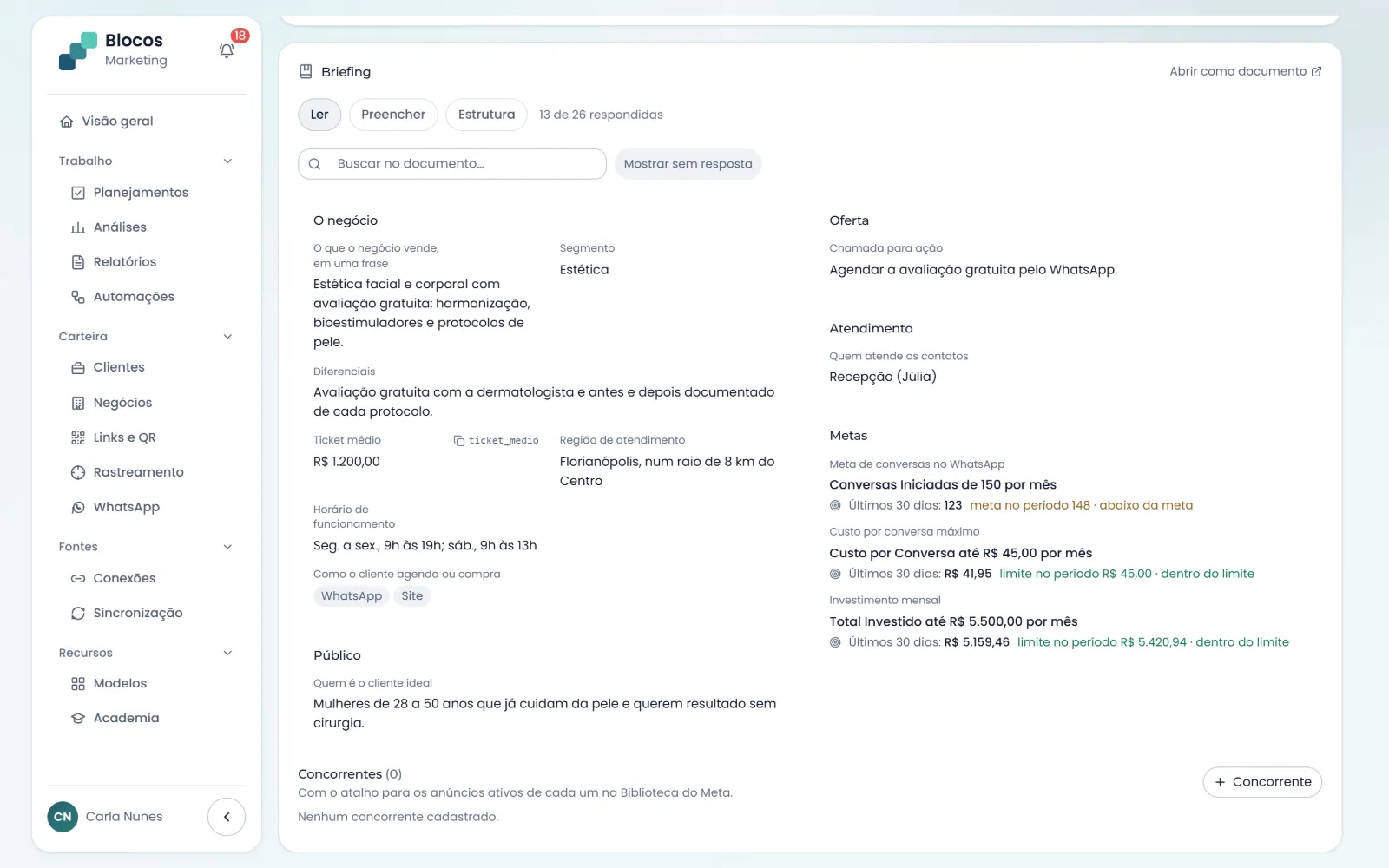Click the Conexões link icon
1389x868 pixels.
tap(78, 578)
